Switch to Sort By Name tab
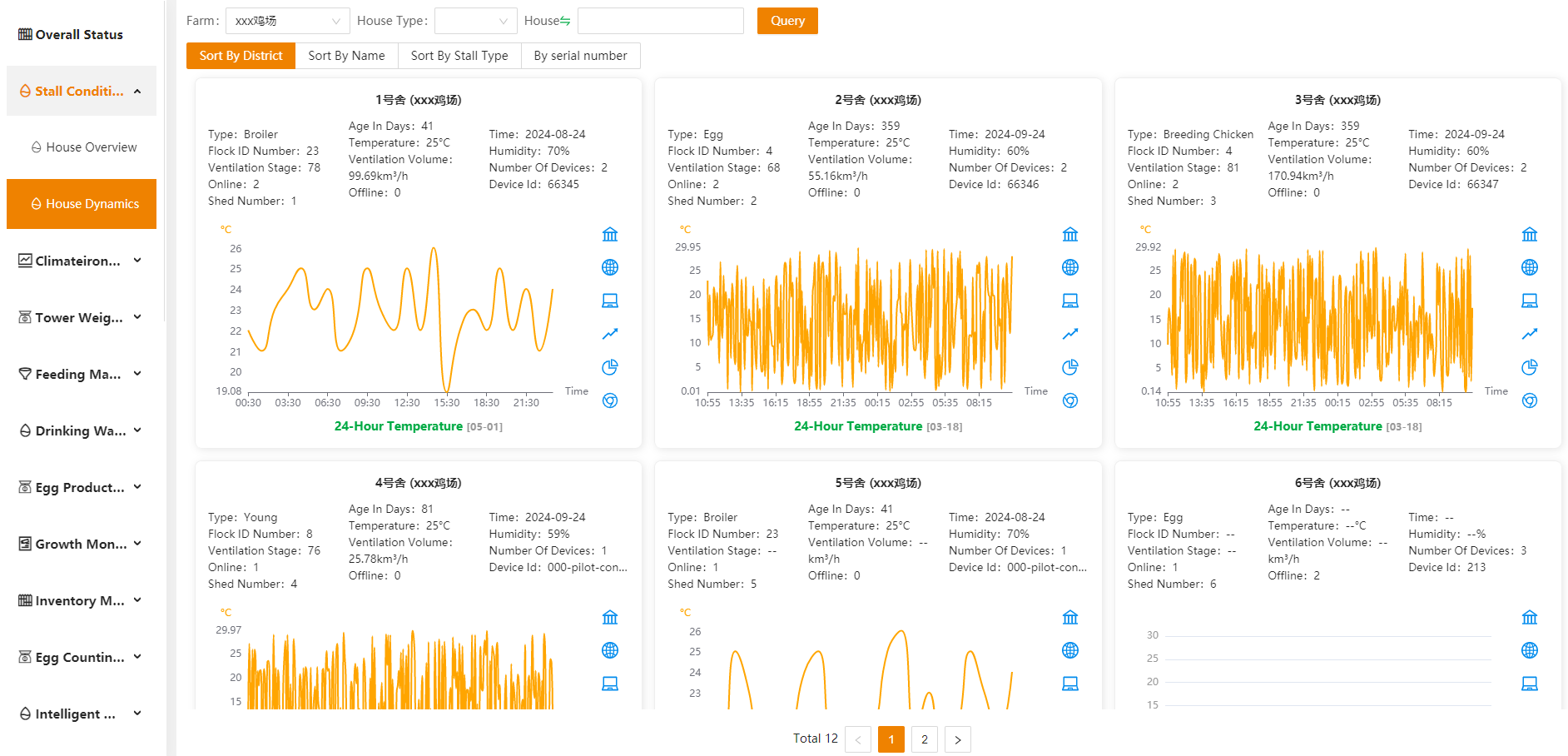This screenshot has width=1568, height=756. (x=346, y=56)
